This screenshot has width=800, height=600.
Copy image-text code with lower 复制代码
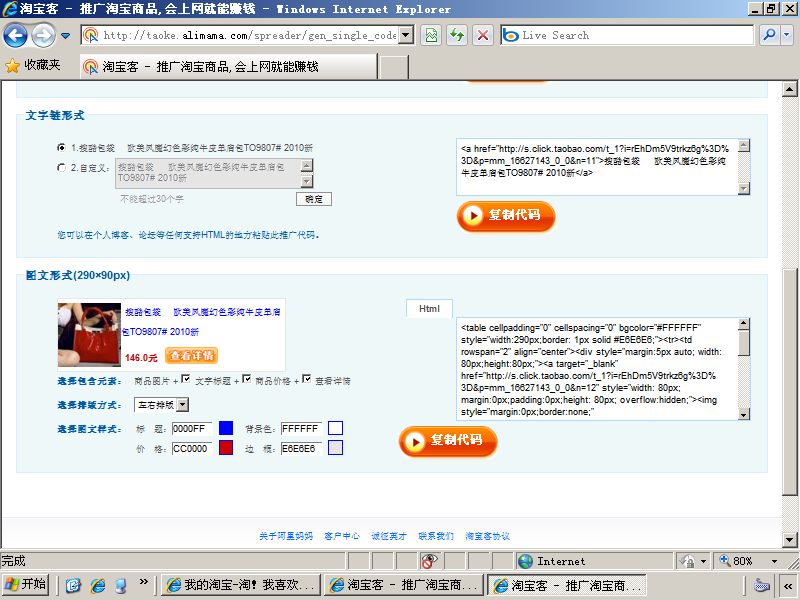pyautogui.click(x=448, y=441)
